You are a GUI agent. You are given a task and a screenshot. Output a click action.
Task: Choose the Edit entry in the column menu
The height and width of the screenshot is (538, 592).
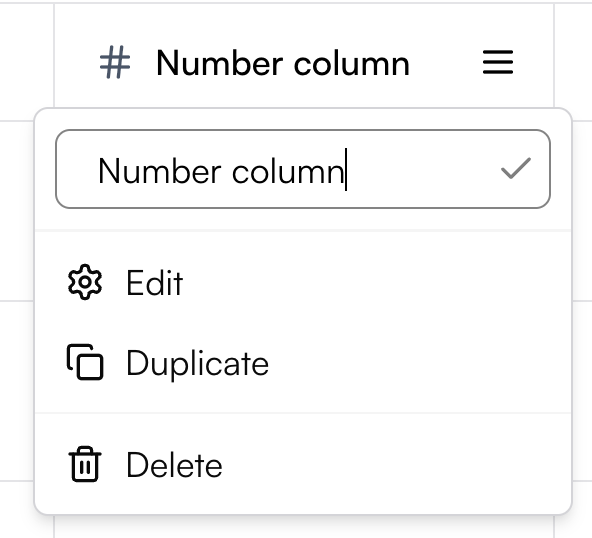(303, 282)
